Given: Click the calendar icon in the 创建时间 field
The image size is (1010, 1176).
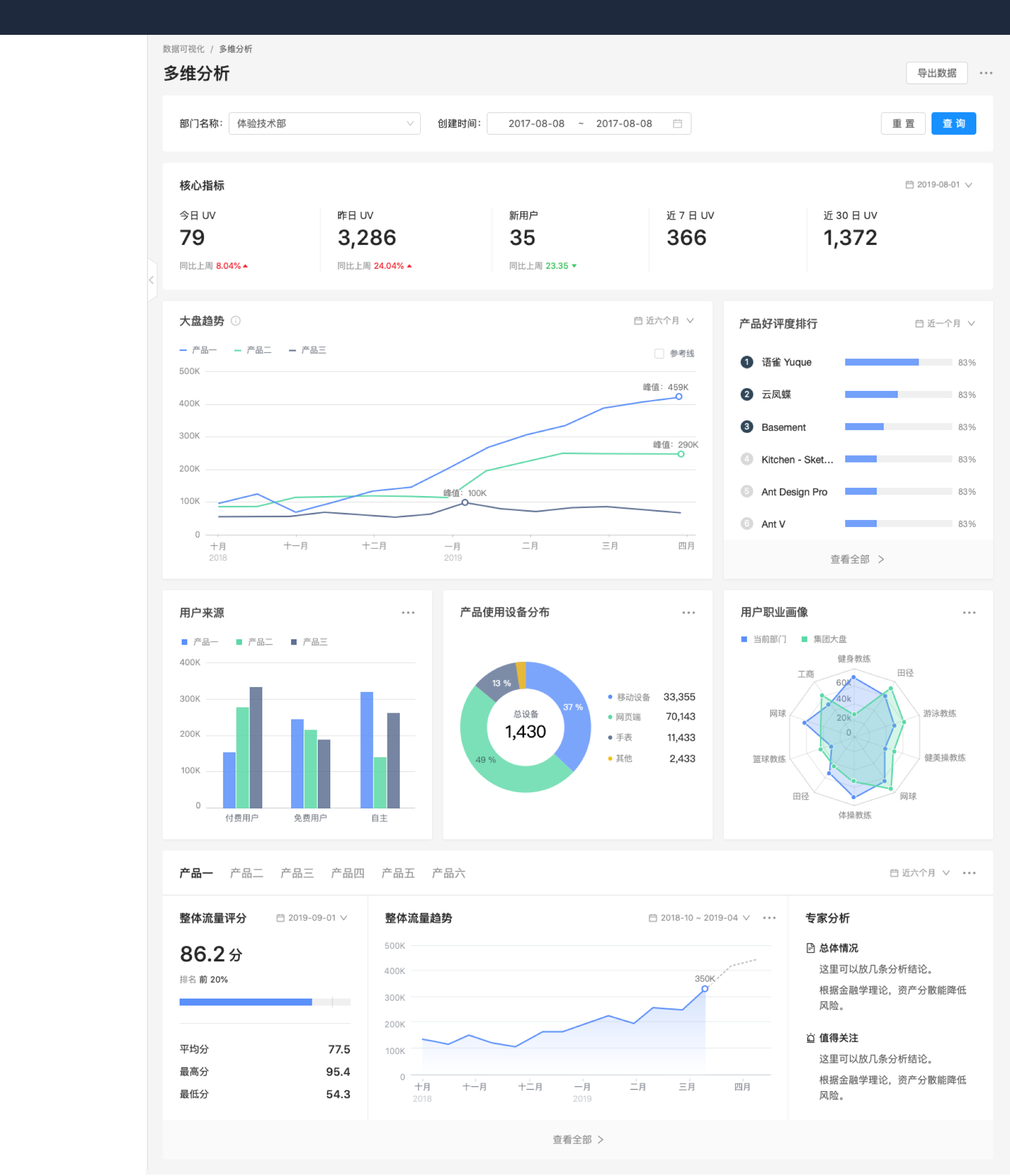Looking at the screenshot, I should (677, 124).
